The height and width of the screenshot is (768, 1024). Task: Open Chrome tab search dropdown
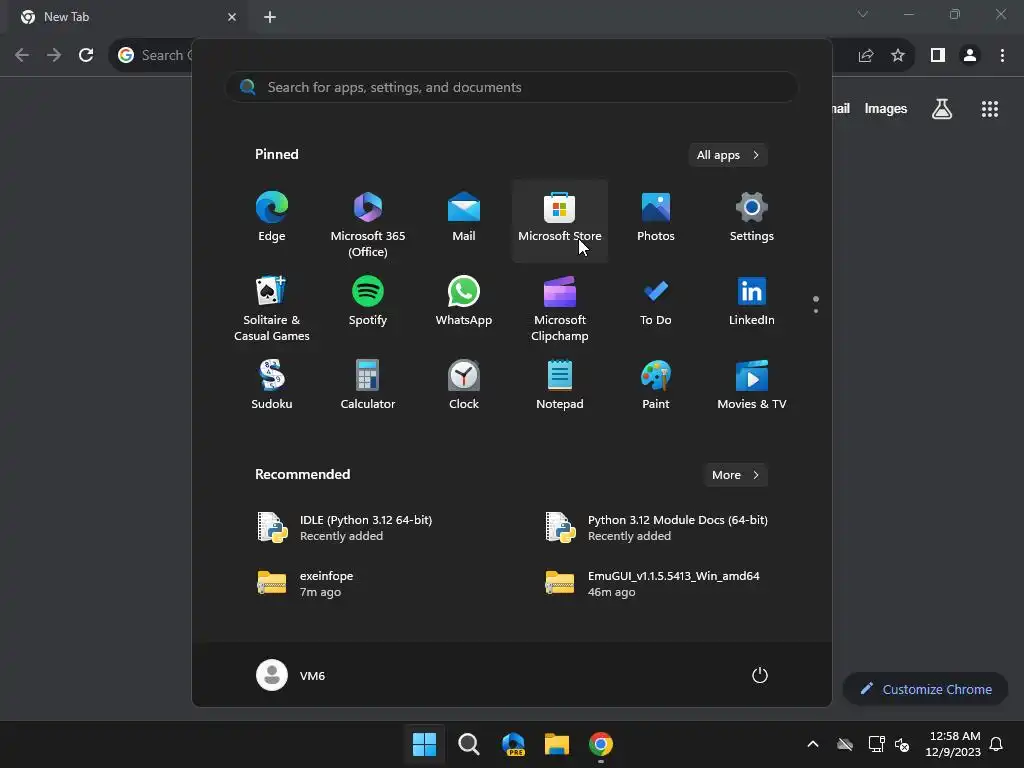(863, 14)
